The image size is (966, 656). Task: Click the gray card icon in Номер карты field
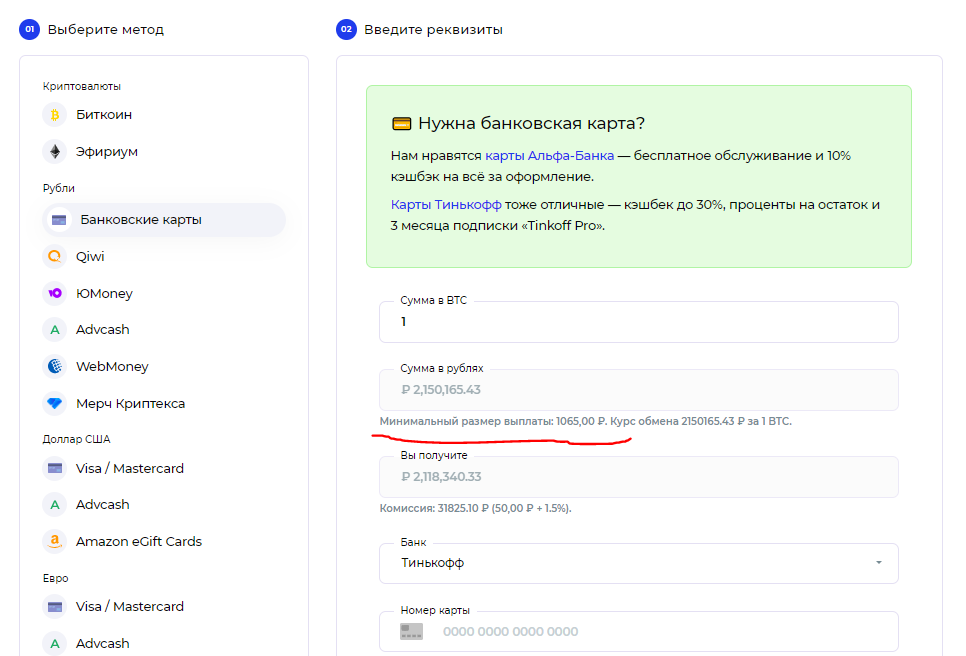coord(412,631)
